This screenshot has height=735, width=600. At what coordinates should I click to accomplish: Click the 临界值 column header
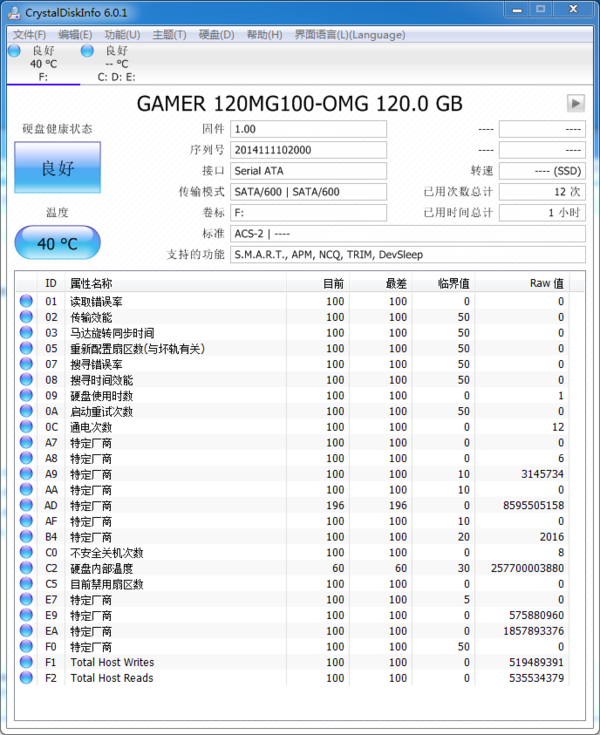pyautogui.click(x=443, y=283)
